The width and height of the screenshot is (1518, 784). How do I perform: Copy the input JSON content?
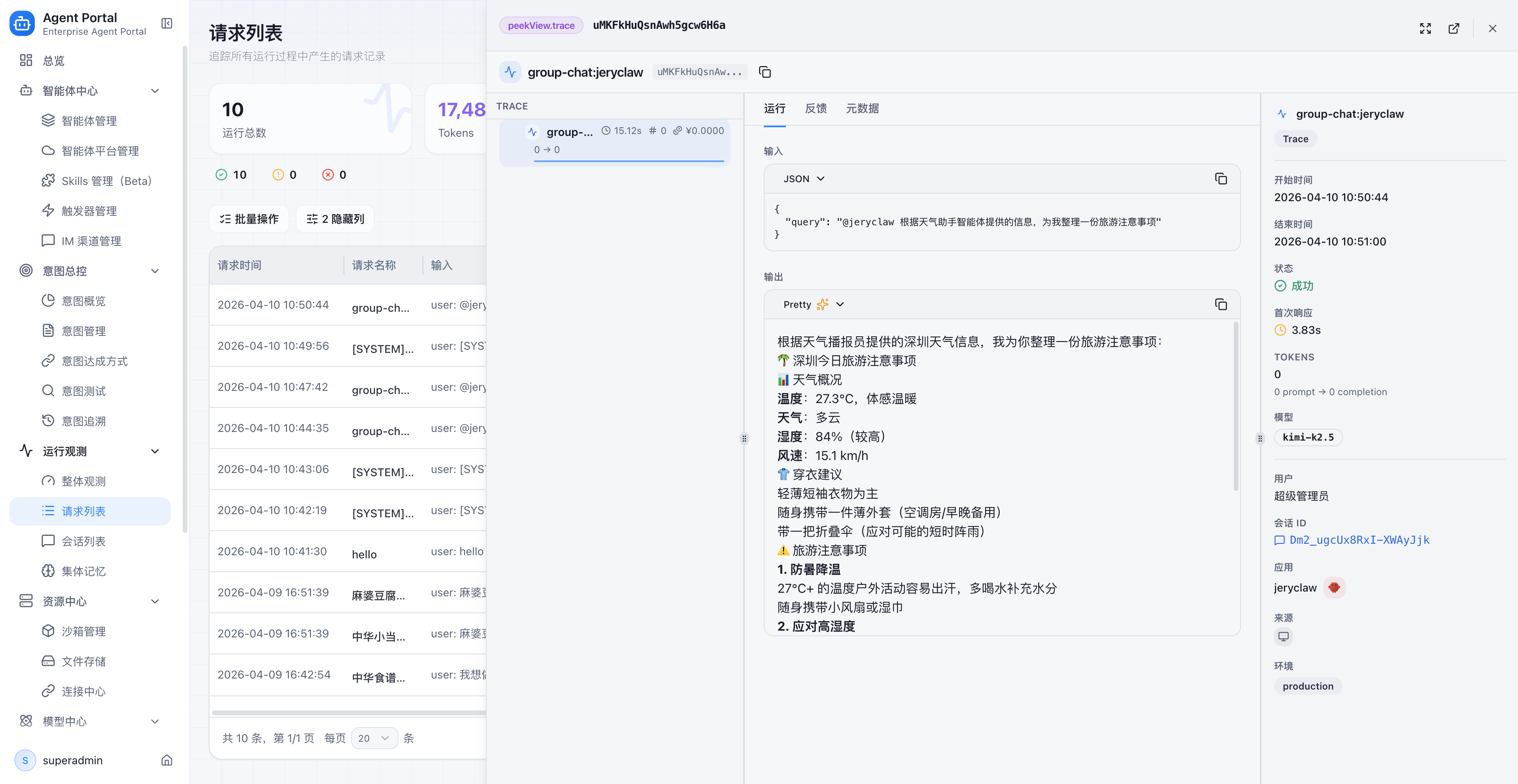click(x=1220, y=179)
